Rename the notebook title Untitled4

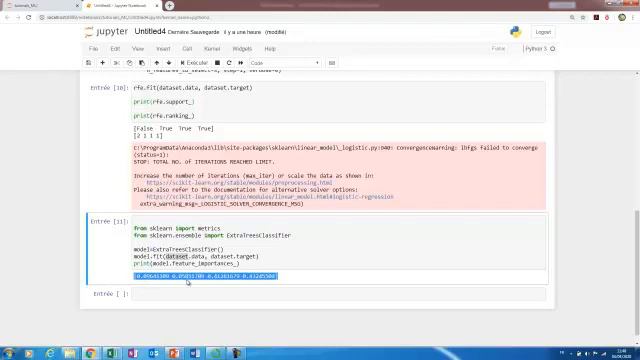(150, 31)
